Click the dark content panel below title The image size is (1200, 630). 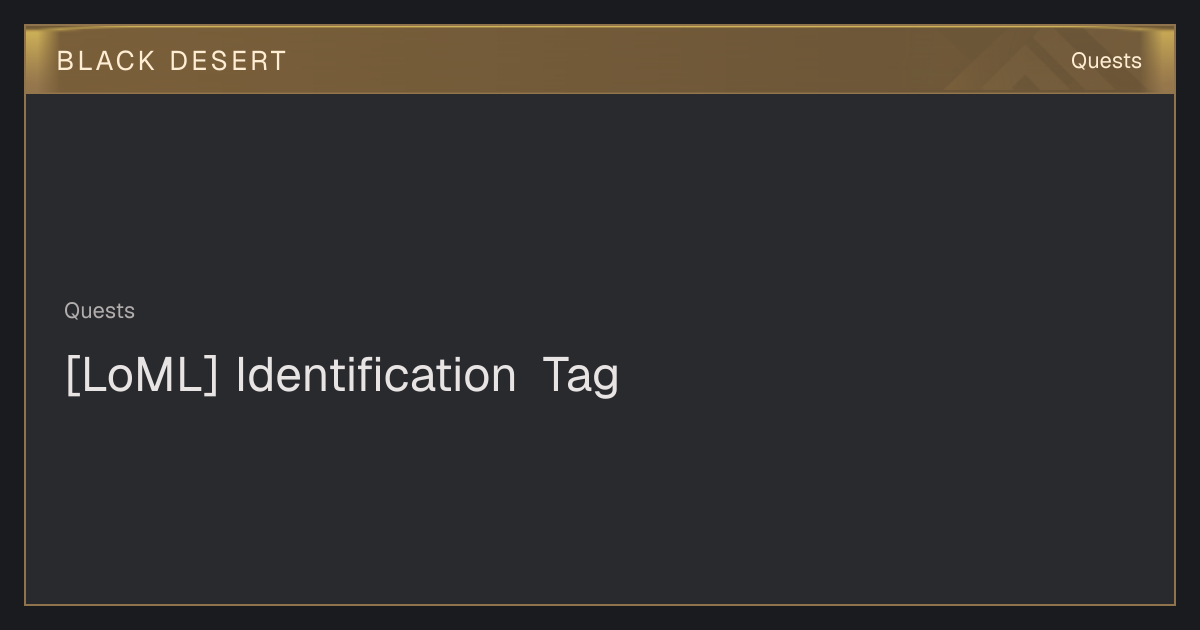[600, 500]
